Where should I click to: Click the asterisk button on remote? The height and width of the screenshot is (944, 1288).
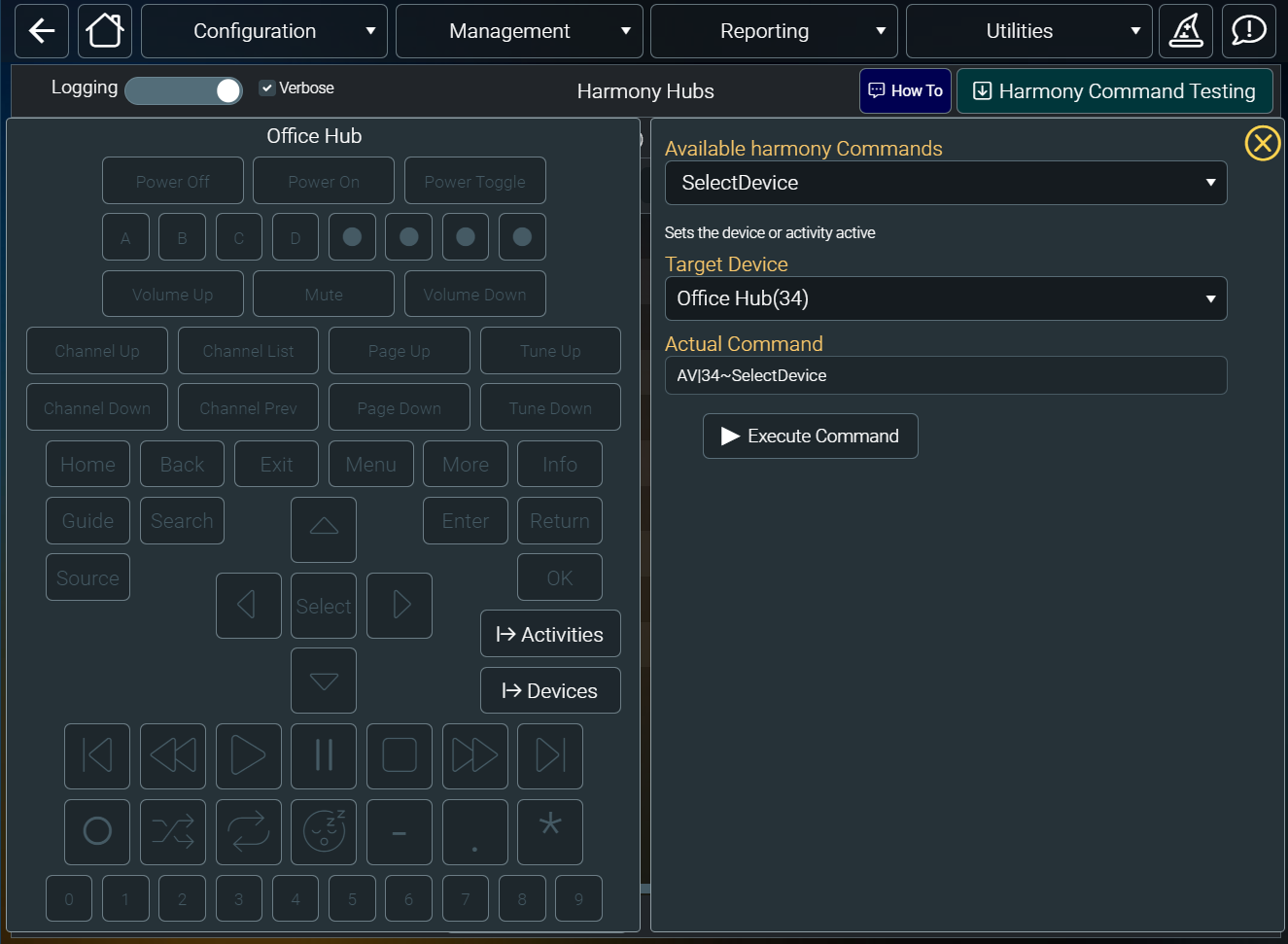point(550,831)
